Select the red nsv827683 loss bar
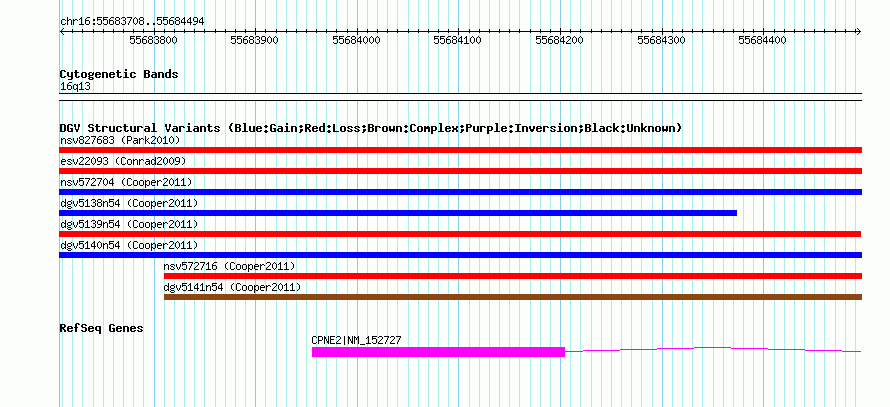The image size is (890, 407). click(x=460, y=150)
